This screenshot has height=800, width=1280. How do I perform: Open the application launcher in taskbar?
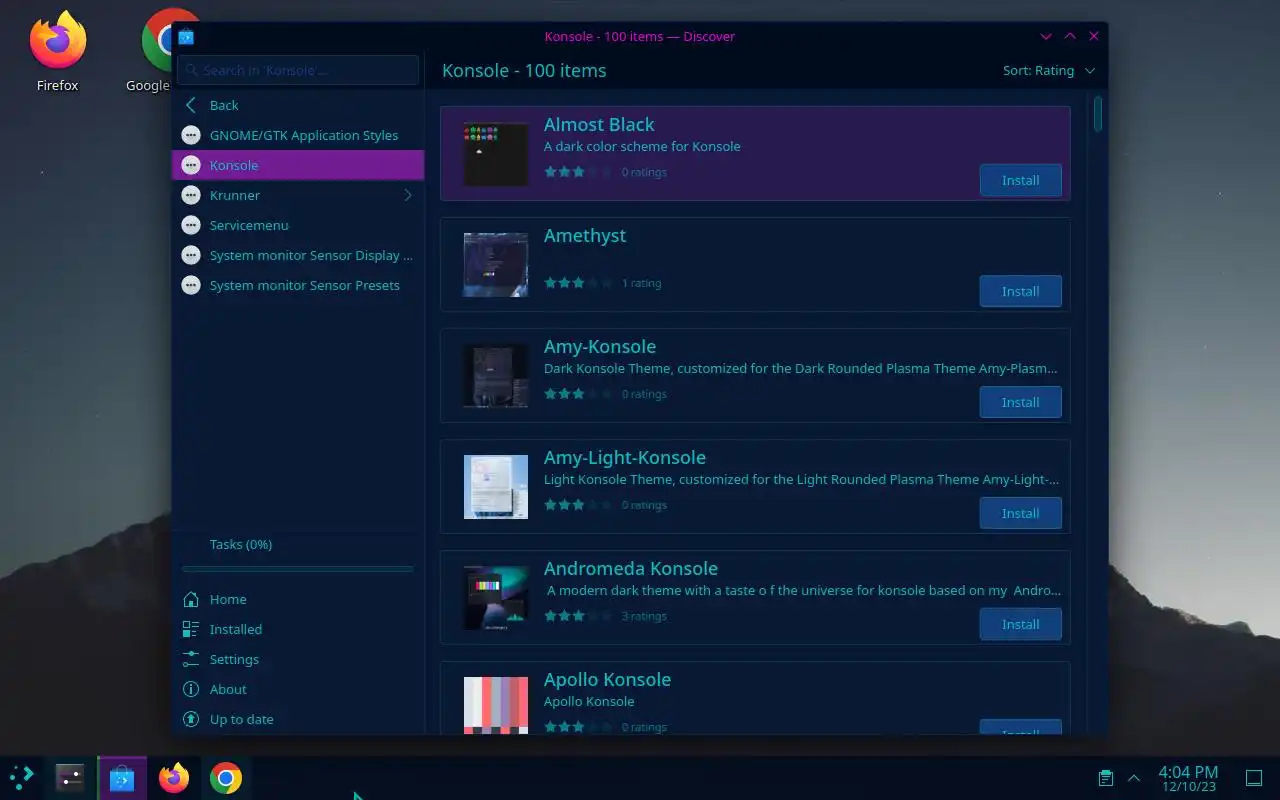click(x=21, y=777)
